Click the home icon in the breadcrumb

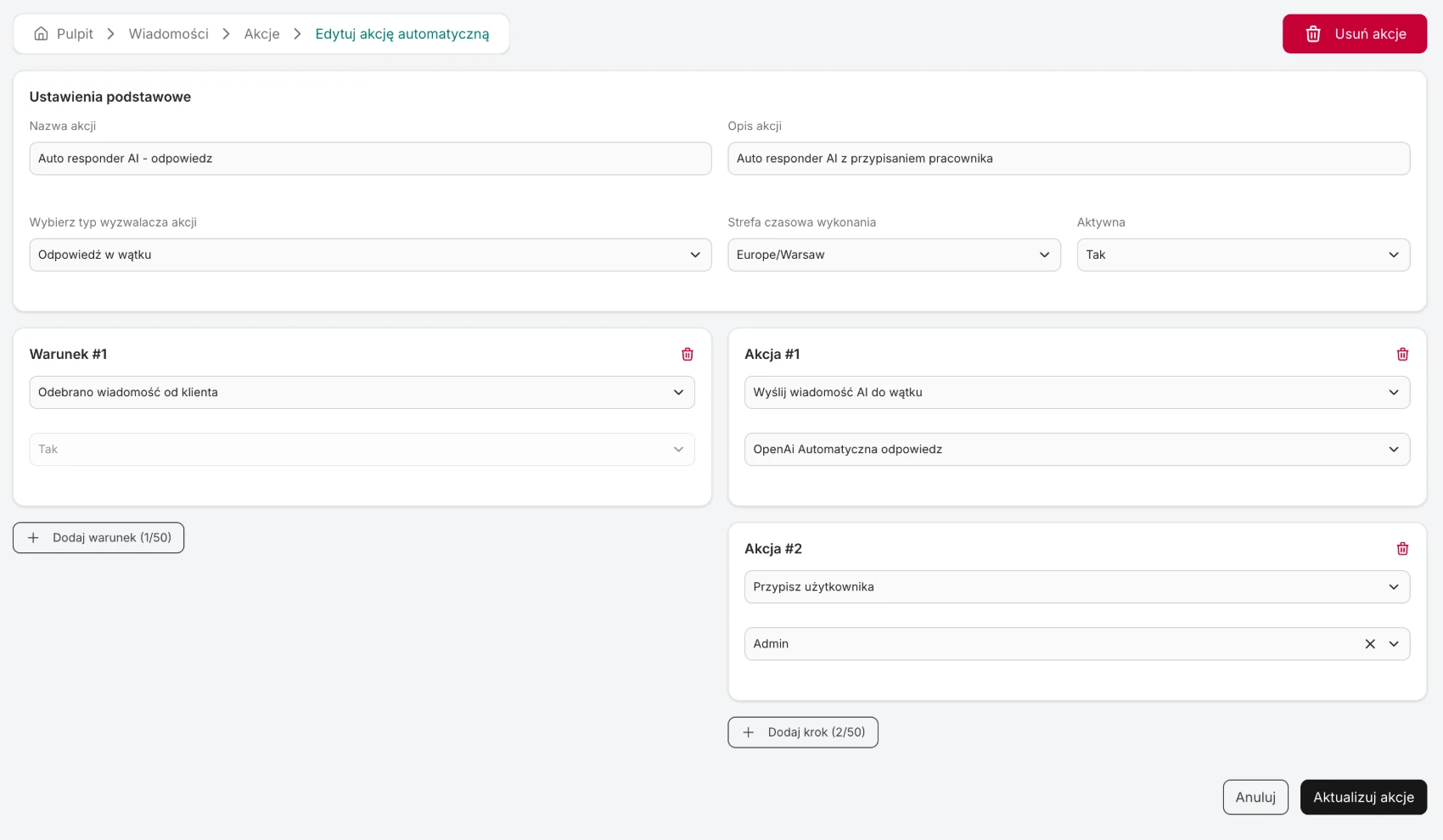(41, 34)
